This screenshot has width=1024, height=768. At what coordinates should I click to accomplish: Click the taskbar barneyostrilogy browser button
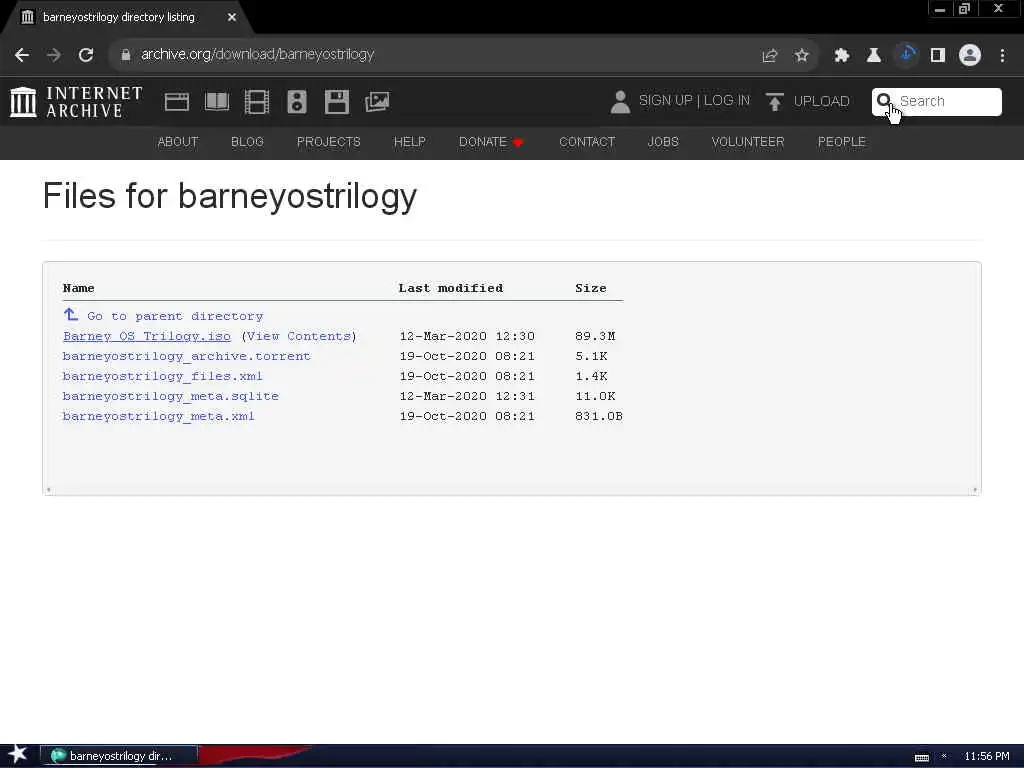119,756
